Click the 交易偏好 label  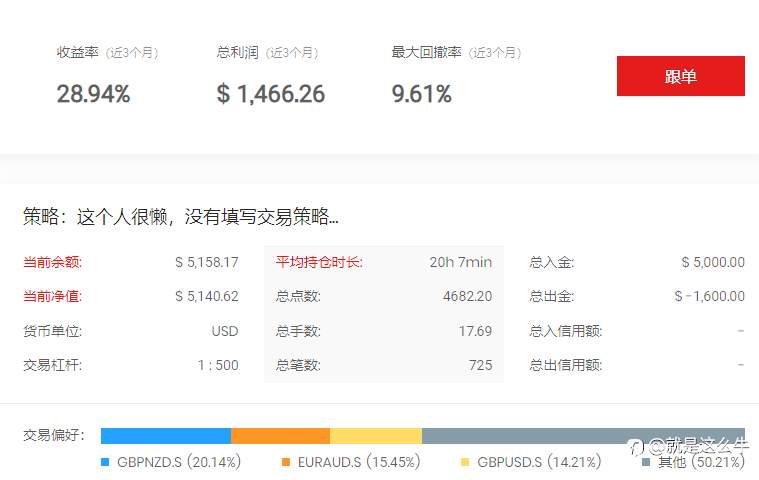point(54,435)
